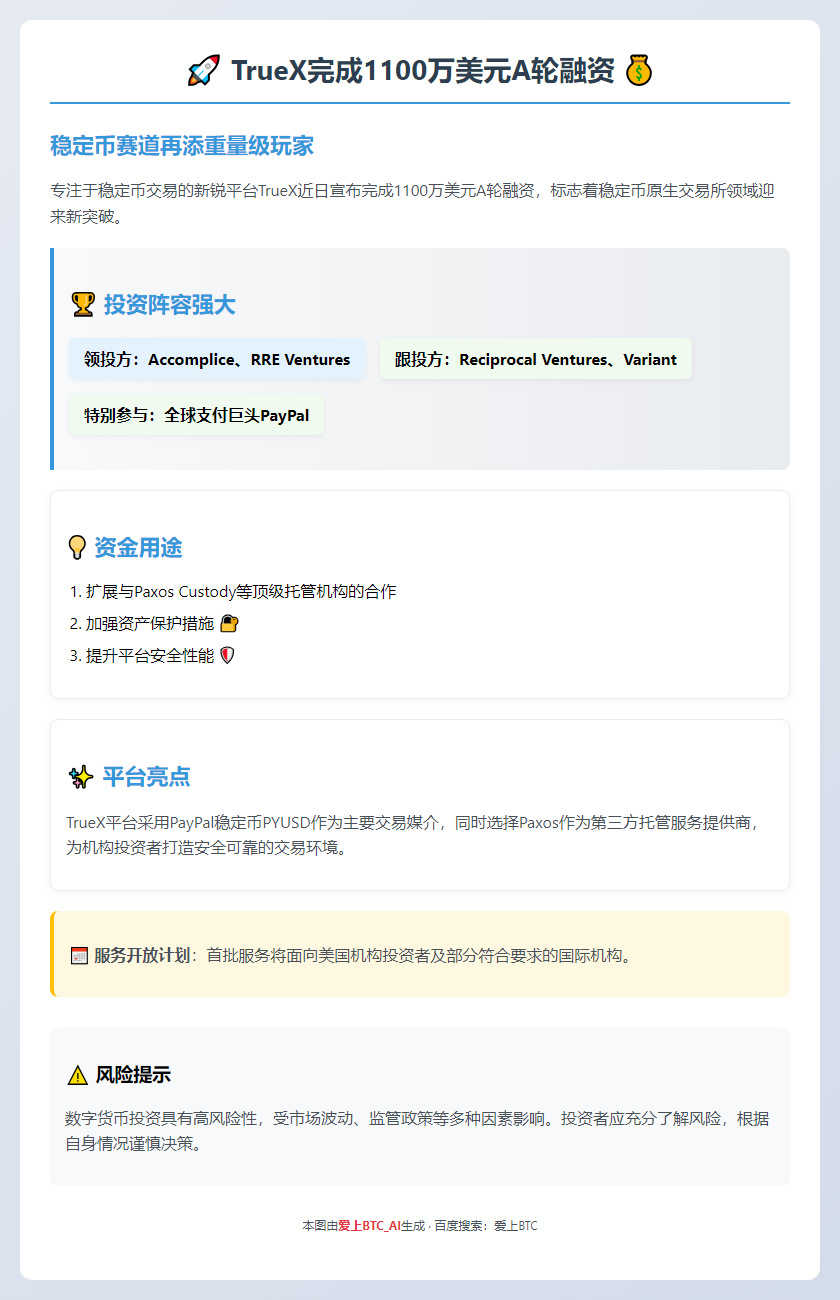This screenshot has width=840, height=1300.
Task: Click the intro paragraph starting 专注于稳定币交易的新锐平台
Action: (x=412, y=203)
